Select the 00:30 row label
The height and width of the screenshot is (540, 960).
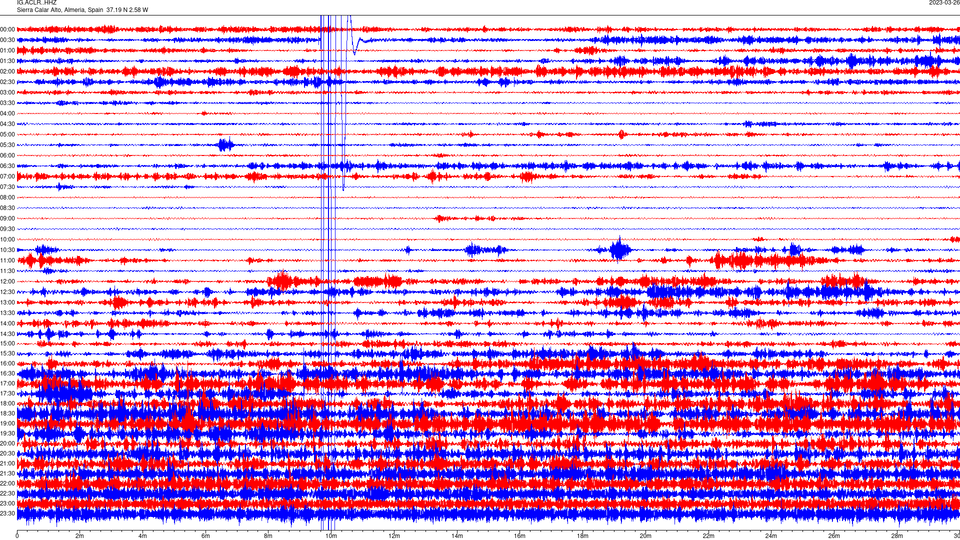pos(7,40)
